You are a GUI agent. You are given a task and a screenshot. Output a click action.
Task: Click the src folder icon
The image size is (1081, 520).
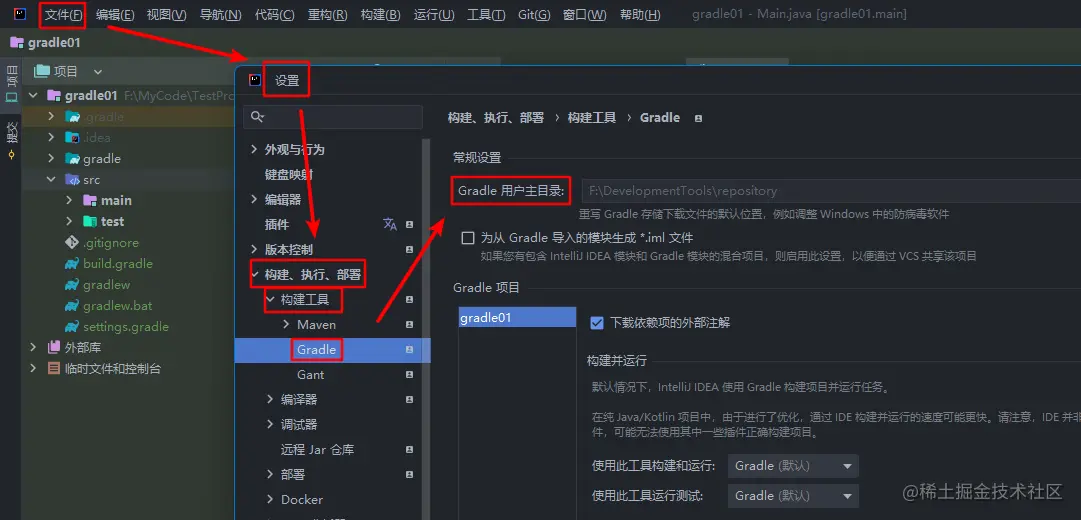pos(72,179)
